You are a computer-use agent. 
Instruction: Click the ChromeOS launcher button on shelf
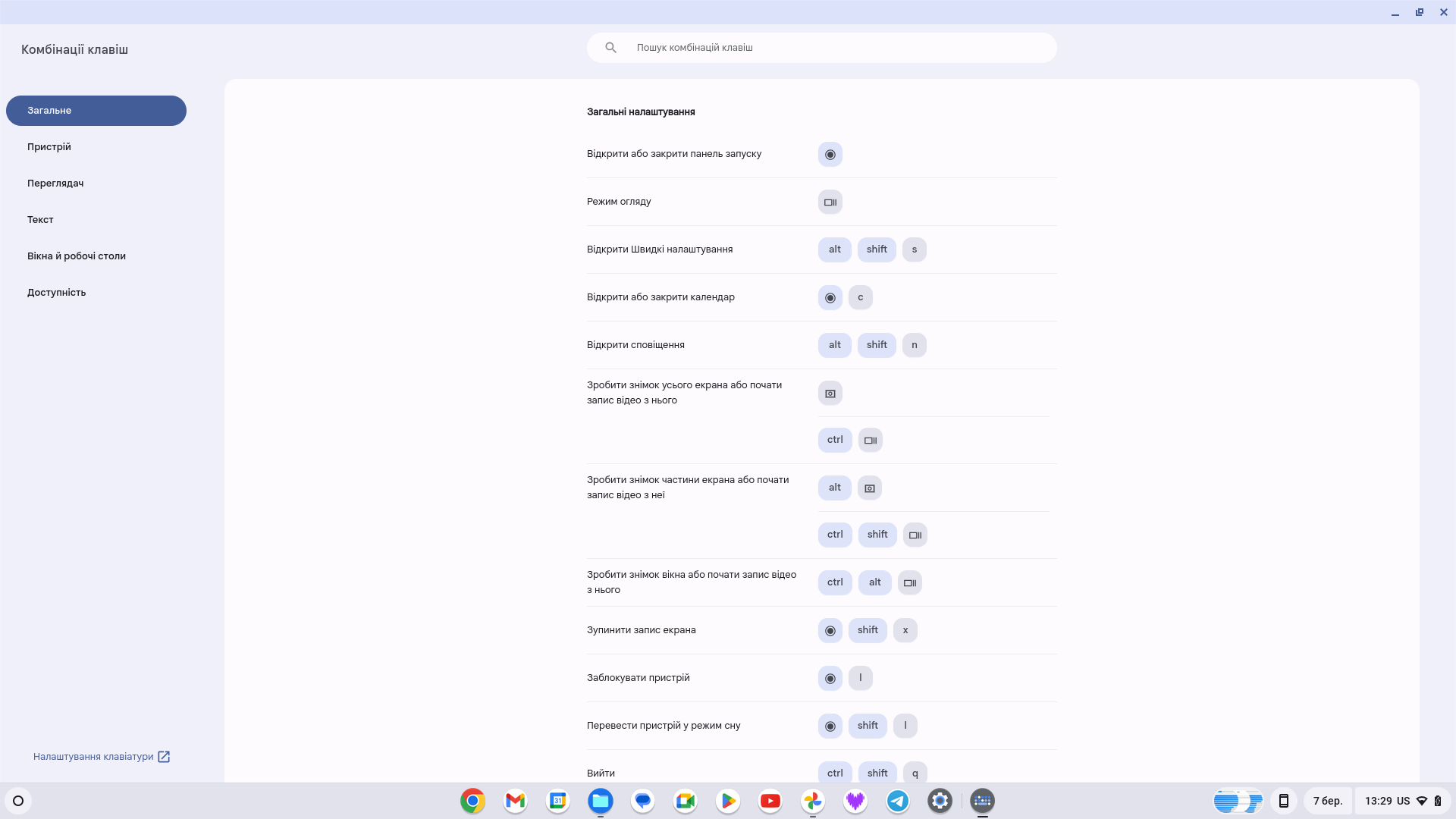click(x=18, y=801)
